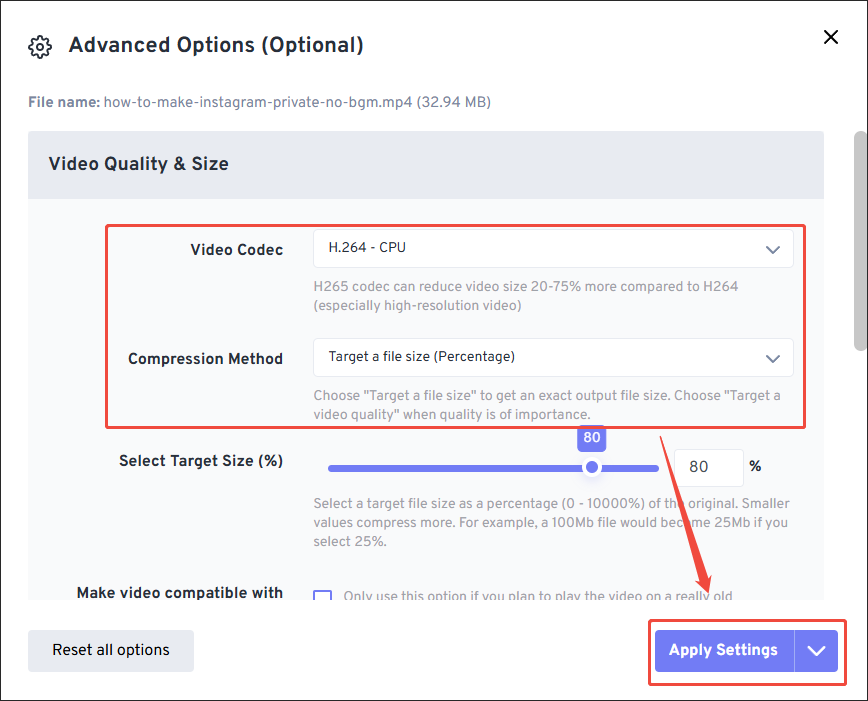Image resolution: width=868 pixels, height=701 pixels.
Task: Open the Video Codec chevron icon
Action: pos(772,249)
